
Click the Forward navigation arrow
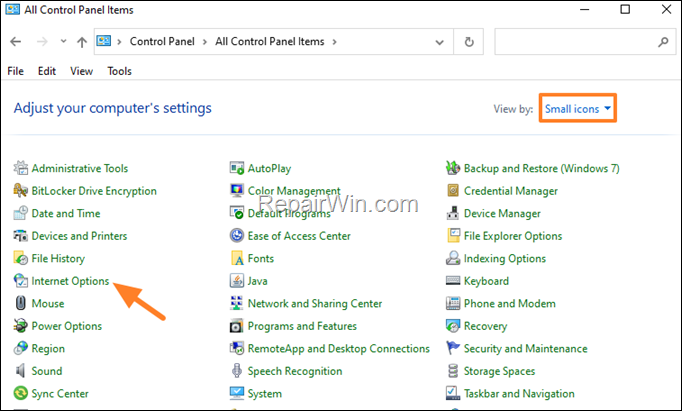coord(42,41)
